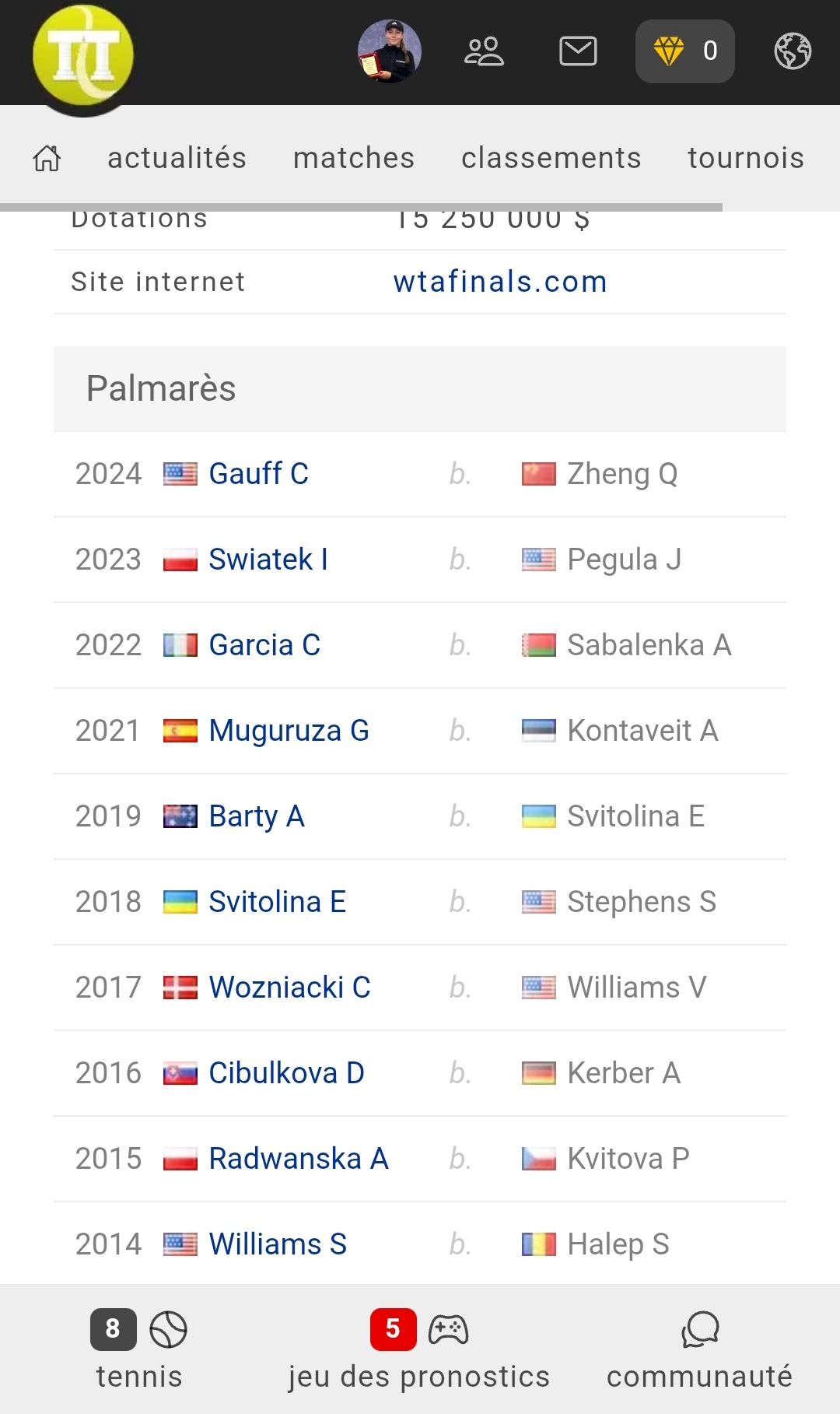Open the tennis tab with ball icon
840x1414 pixels.
(139, 1349)
